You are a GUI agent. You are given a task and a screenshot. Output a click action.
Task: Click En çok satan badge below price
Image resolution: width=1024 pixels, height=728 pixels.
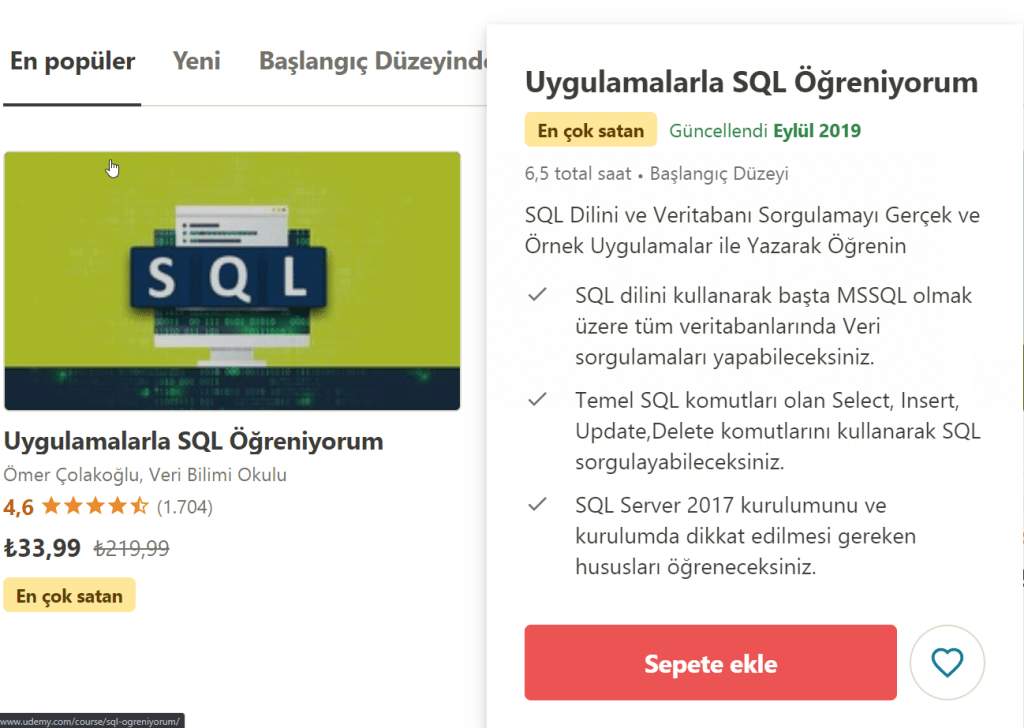click(69, 596)
